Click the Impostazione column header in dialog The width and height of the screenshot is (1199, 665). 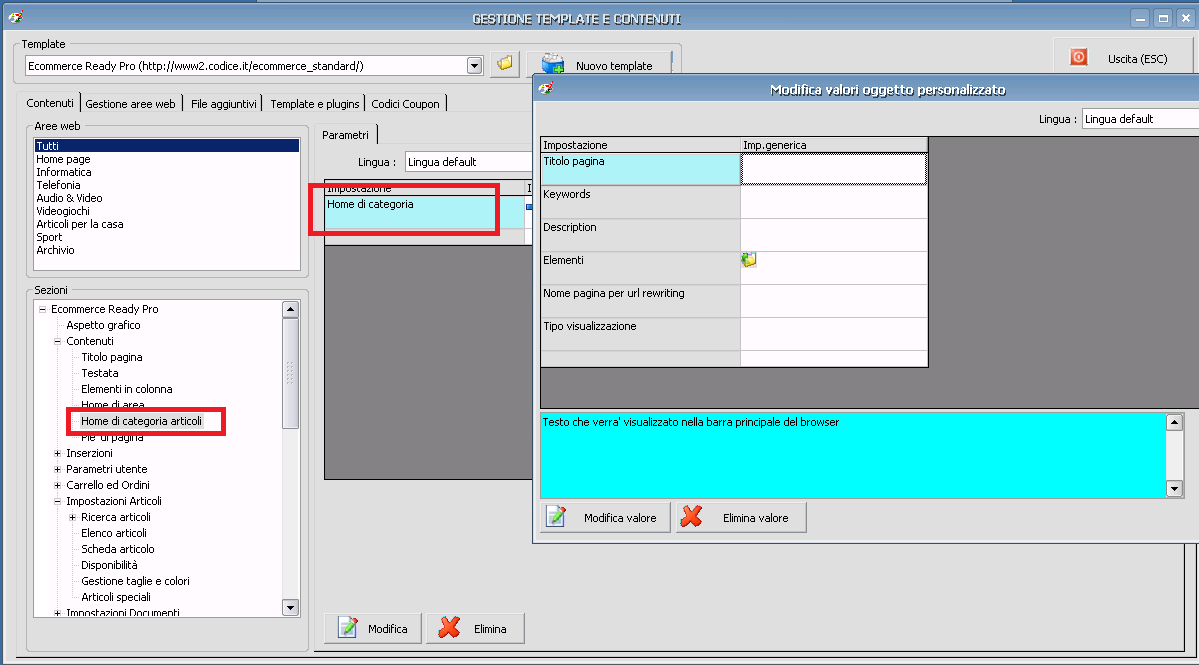tap(640, 145)
